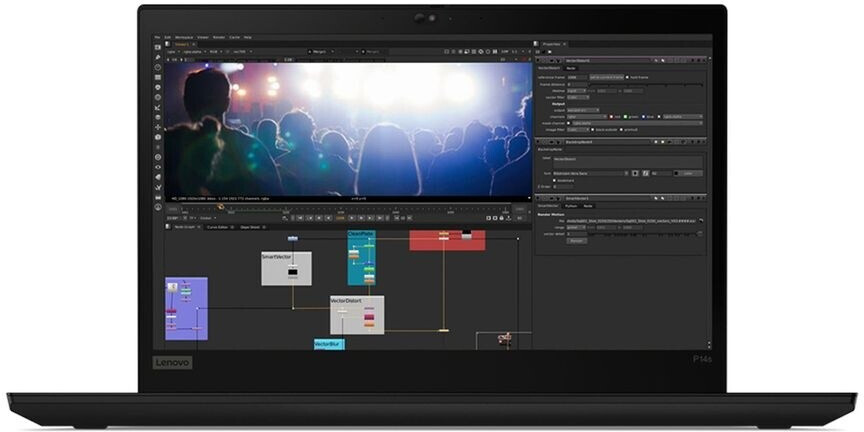This screenshot has width=864, height=432.
Task: Click the set to current frame button
Action: [606, 76]
